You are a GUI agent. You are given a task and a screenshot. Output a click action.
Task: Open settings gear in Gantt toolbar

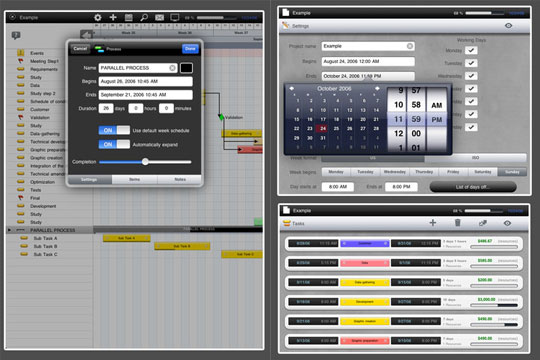[98, 17]
